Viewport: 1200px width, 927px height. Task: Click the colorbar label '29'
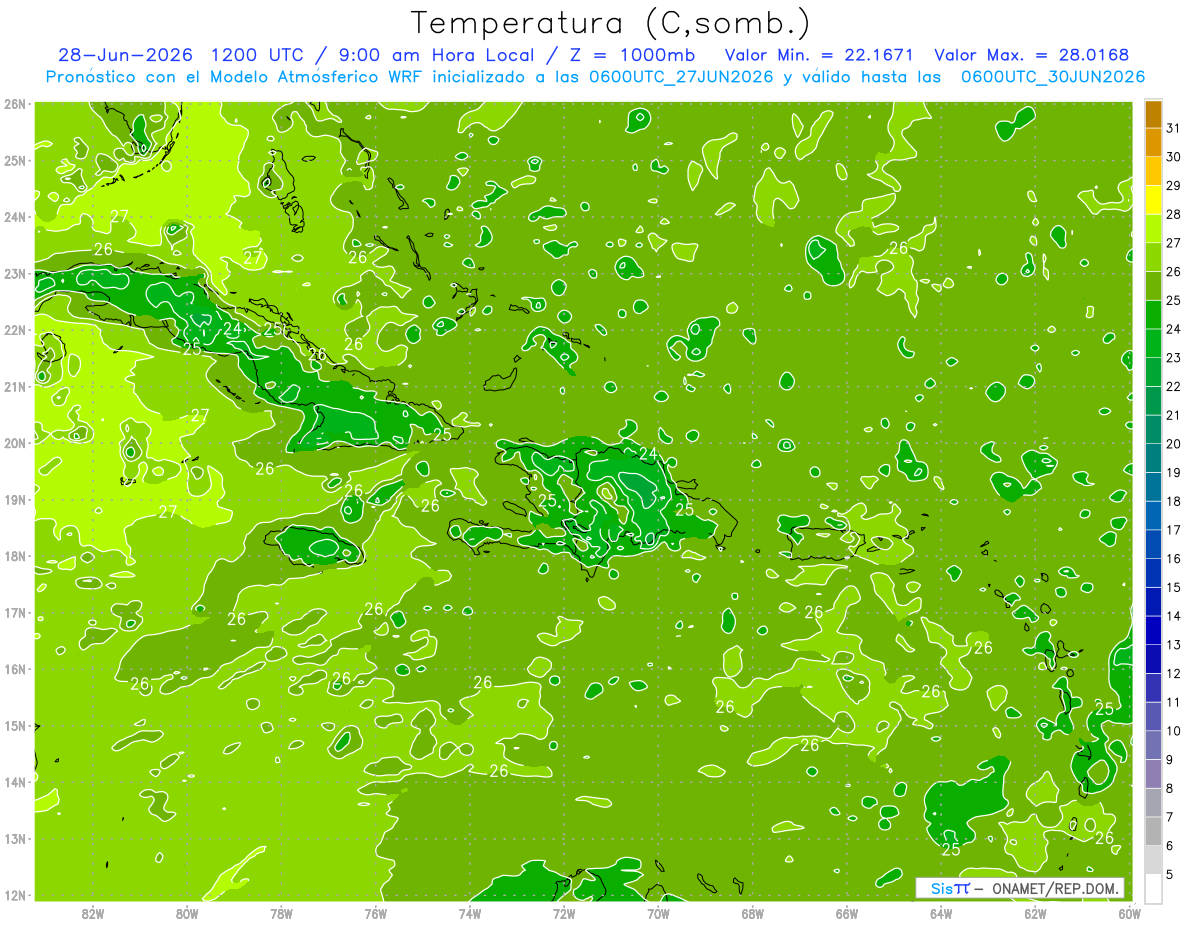point(1174,186)
